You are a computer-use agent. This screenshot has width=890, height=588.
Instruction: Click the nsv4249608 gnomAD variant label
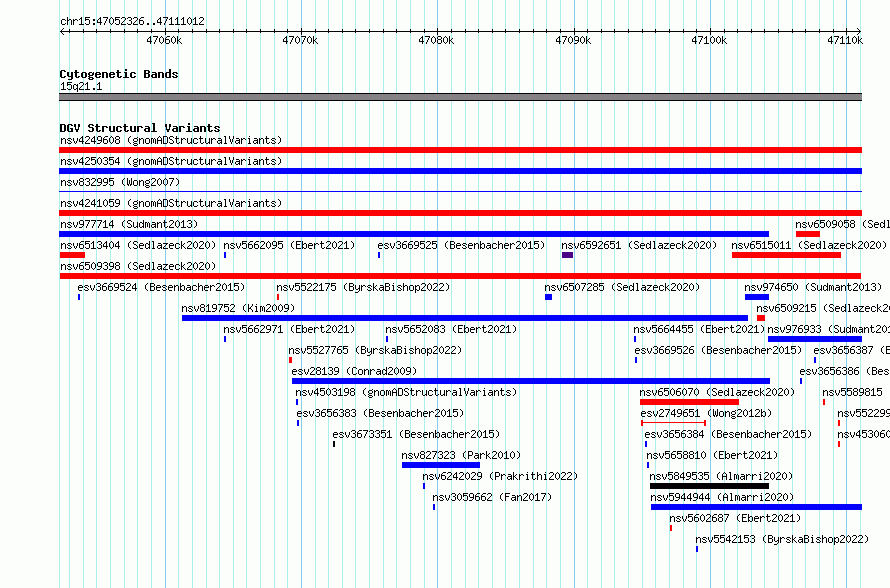(x=171, y=140)
